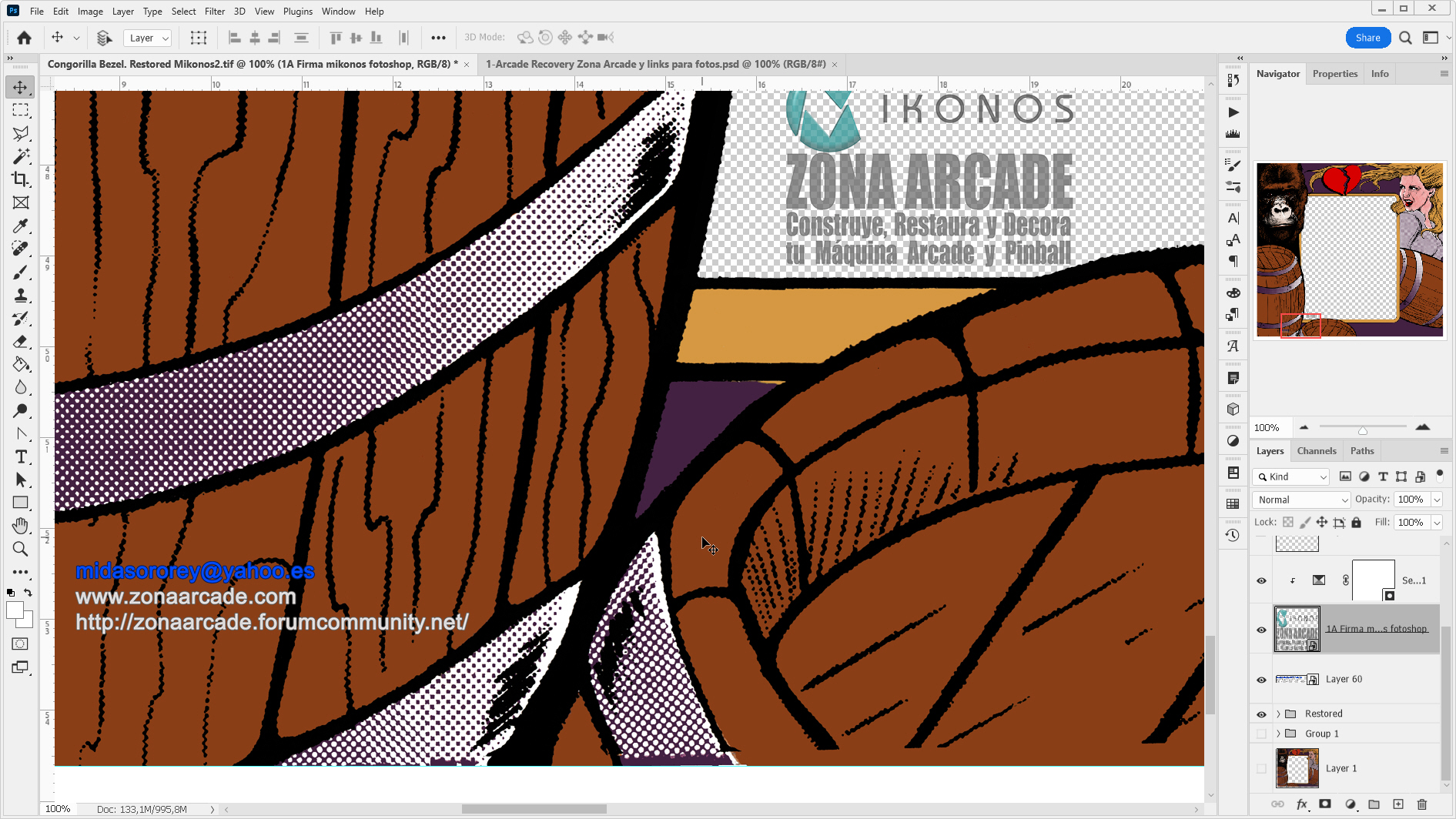Screen dimensions: 1456x819
Task: Select the Zoom tool in toolbar
Action: pyautogui.click(x=21, y=549)
